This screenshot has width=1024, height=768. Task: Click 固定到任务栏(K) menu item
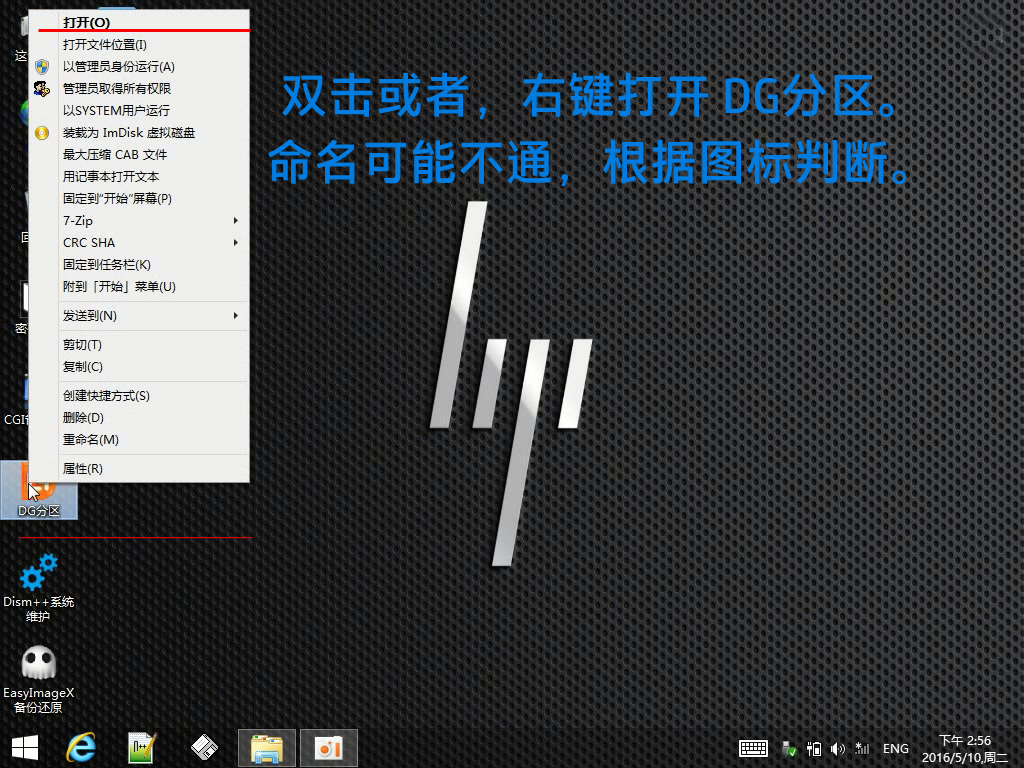pyautogui.click(x=139, y=264)
